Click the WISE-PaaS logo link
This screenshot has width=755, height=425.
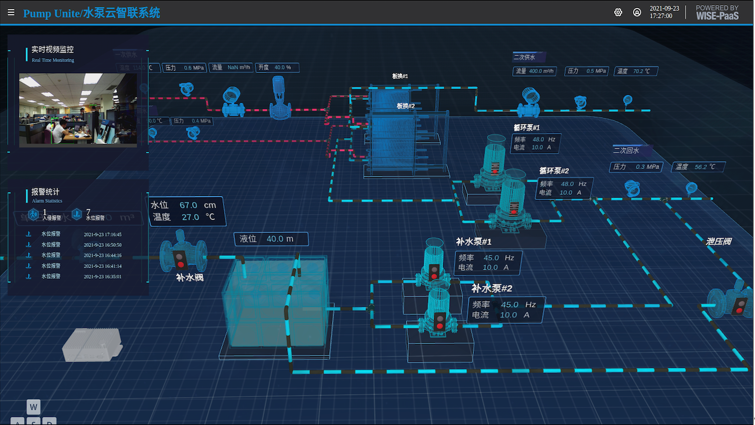point(717,13)
